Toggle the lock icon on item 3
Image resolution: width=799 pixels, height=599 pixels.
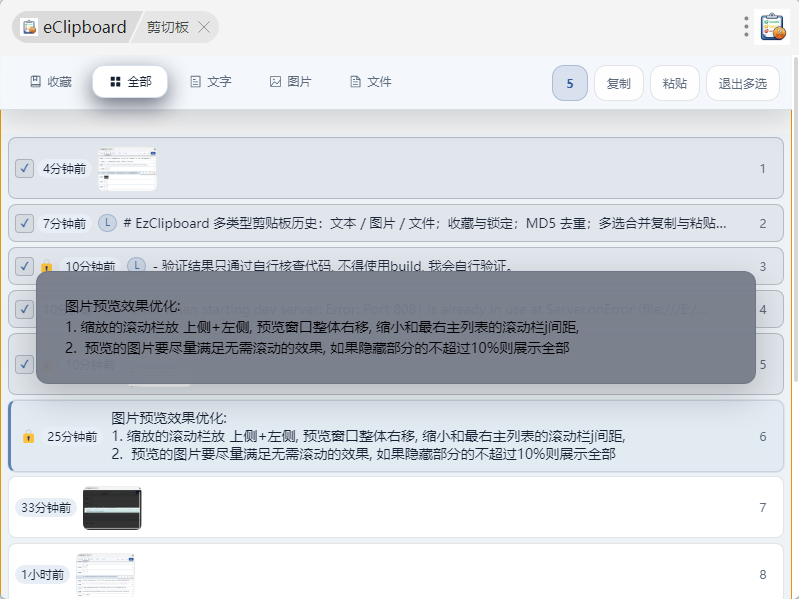pos(46,266)
